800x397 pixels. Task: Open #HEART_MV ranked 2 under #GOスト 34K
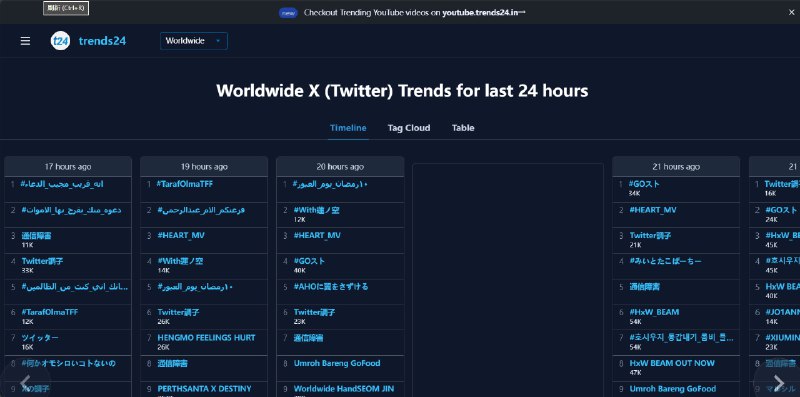tap(653, 210)
